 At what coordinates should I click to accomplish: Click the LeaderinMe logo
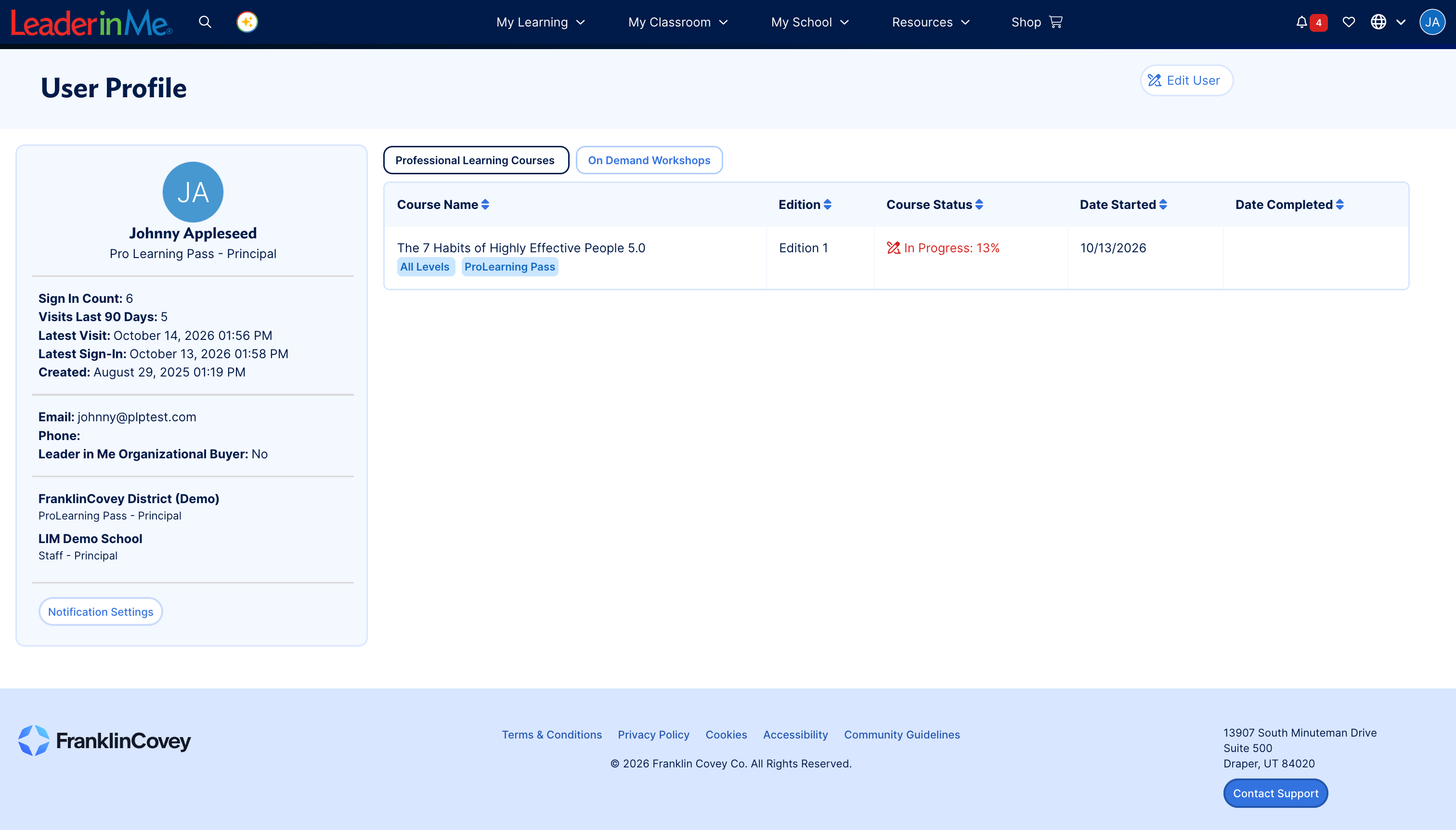91,22
